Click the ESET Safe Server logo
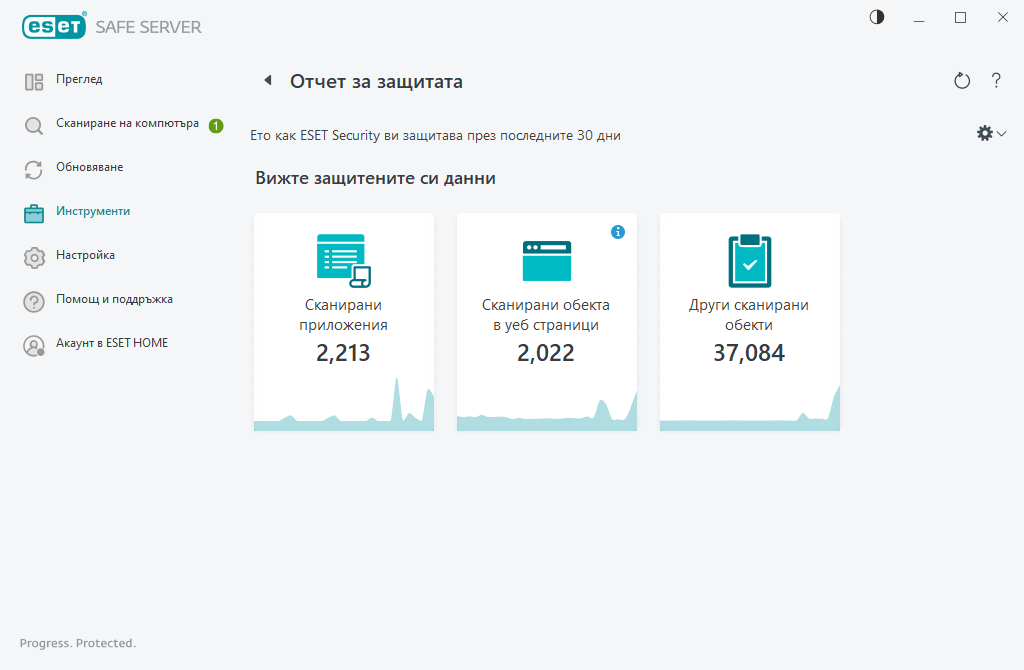 (x=111, y=27)
